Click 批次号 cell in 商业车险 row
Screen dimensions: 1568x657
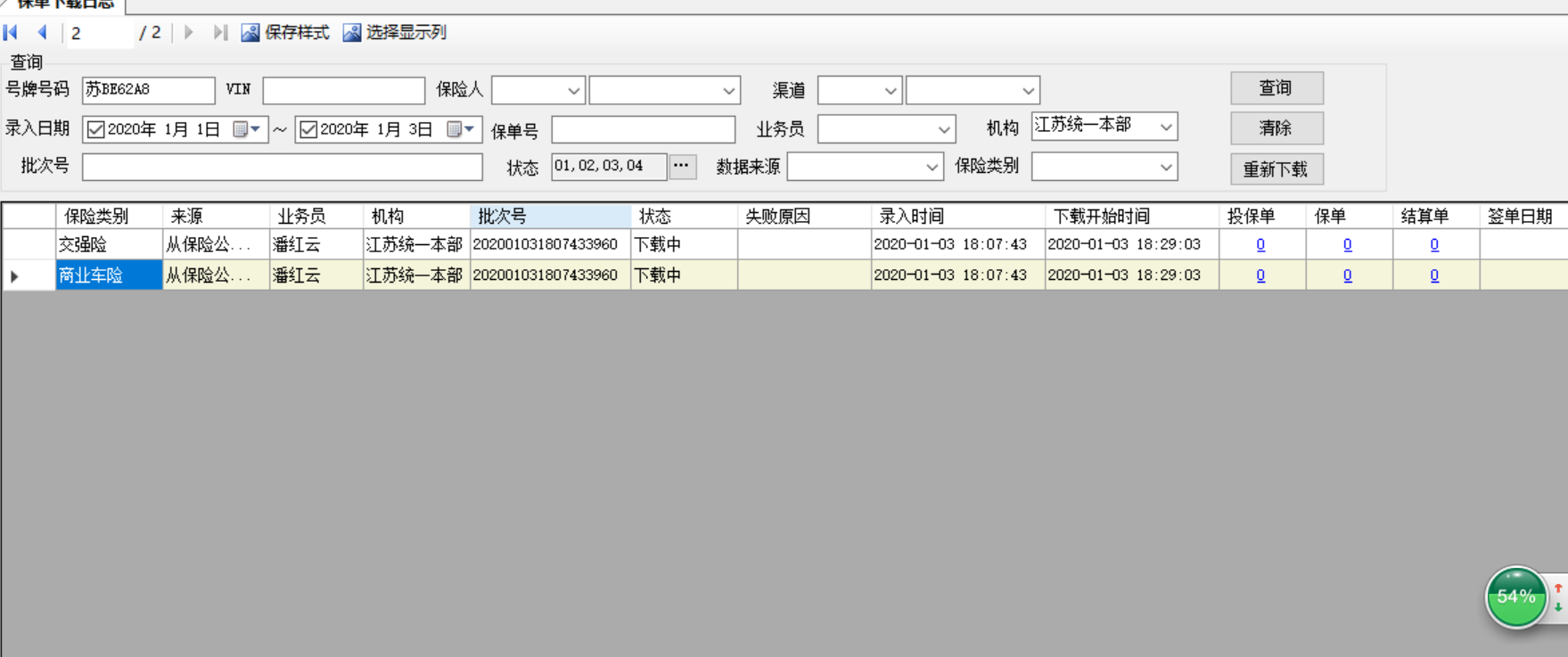click(x=550, y=275)
